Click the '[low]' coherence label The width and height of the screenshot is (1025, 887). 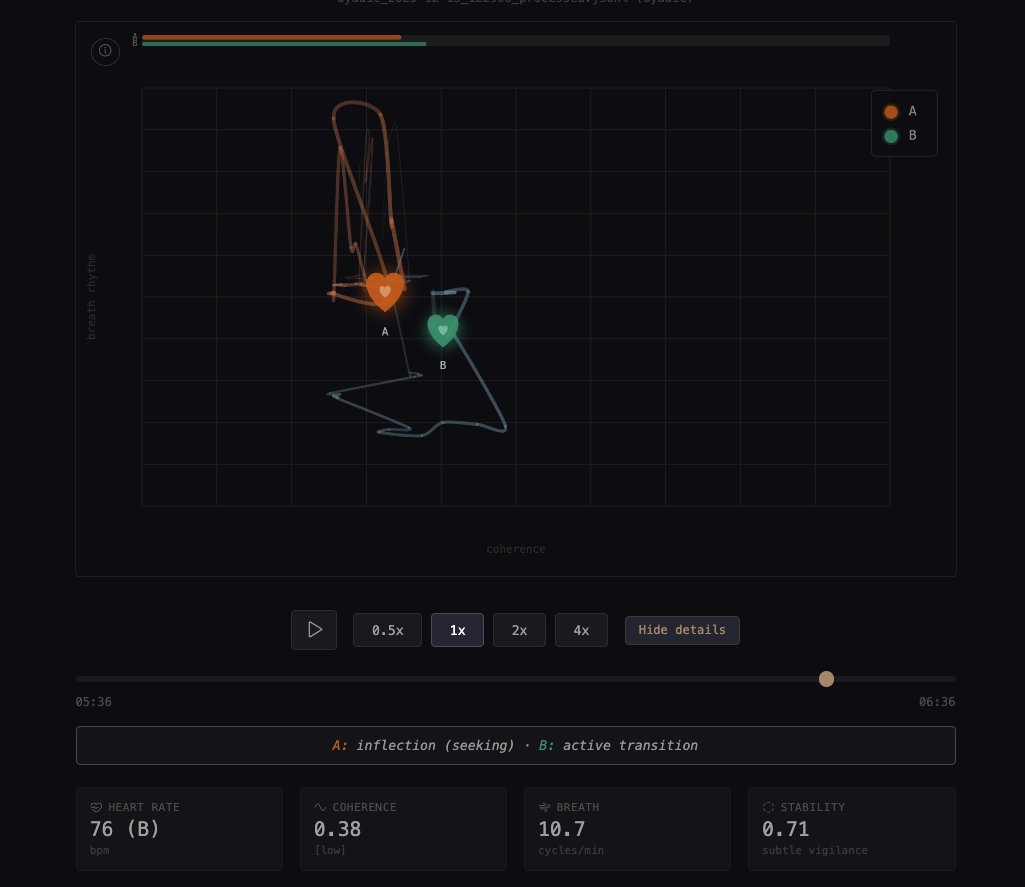(330, 850)
